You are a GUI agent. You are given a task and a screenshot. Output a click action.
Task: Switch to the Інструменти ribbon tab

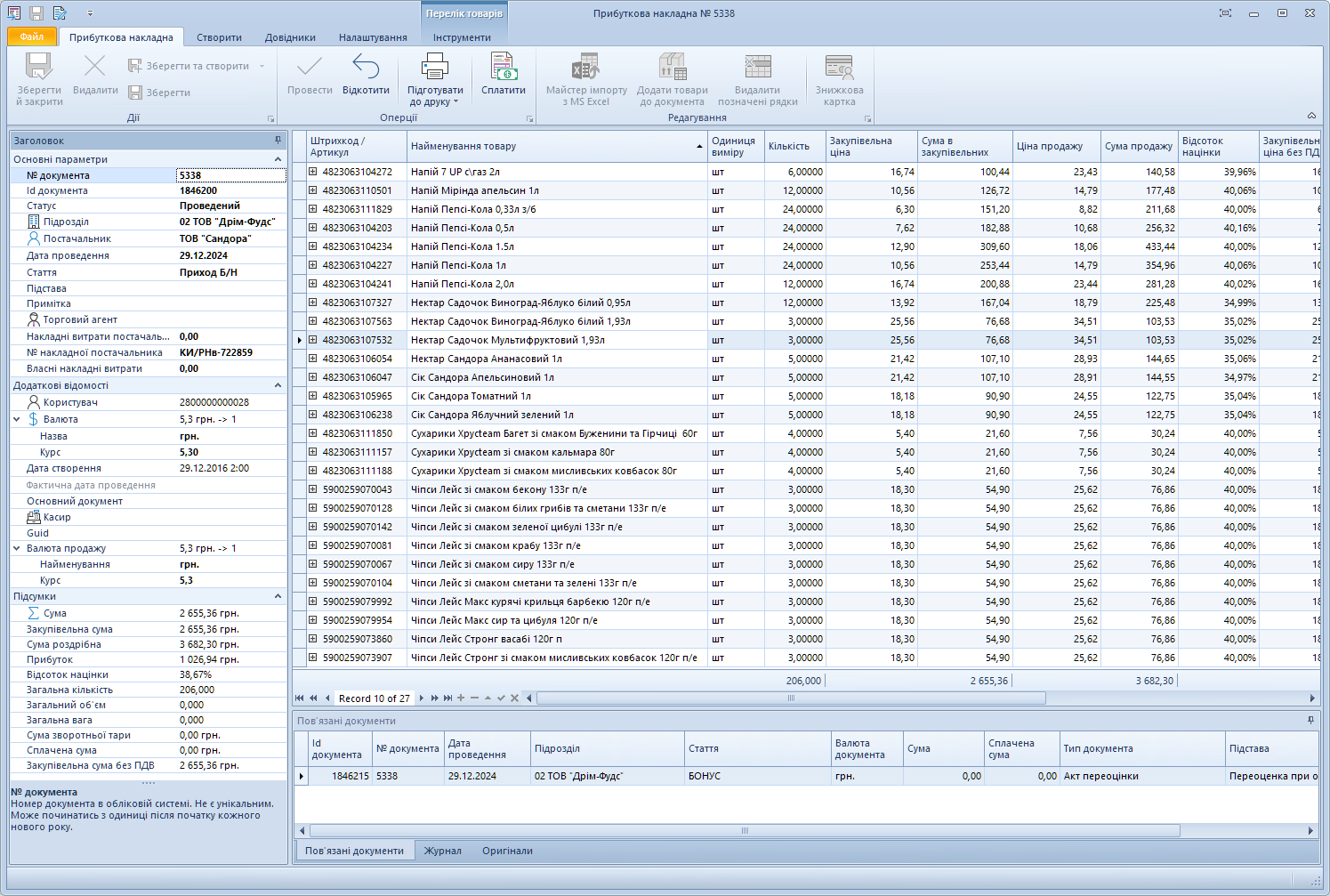pyautogui.click(x=462, y=37)
